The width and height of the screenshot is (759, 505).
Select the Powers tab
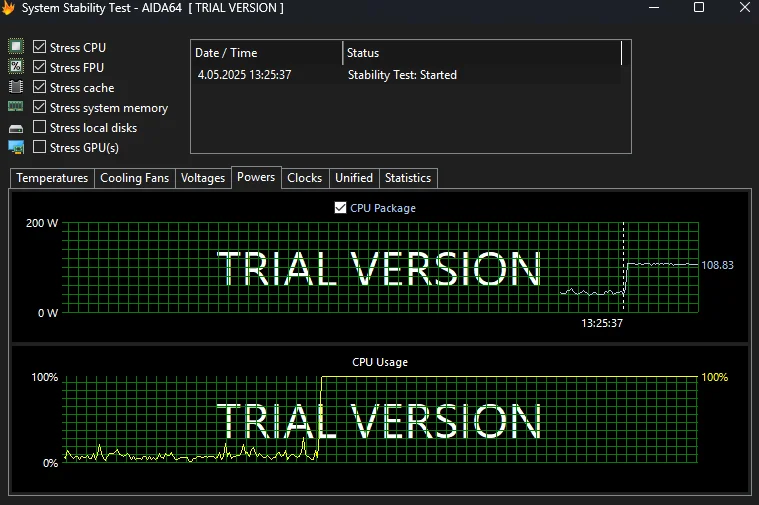tap(256, 177)
